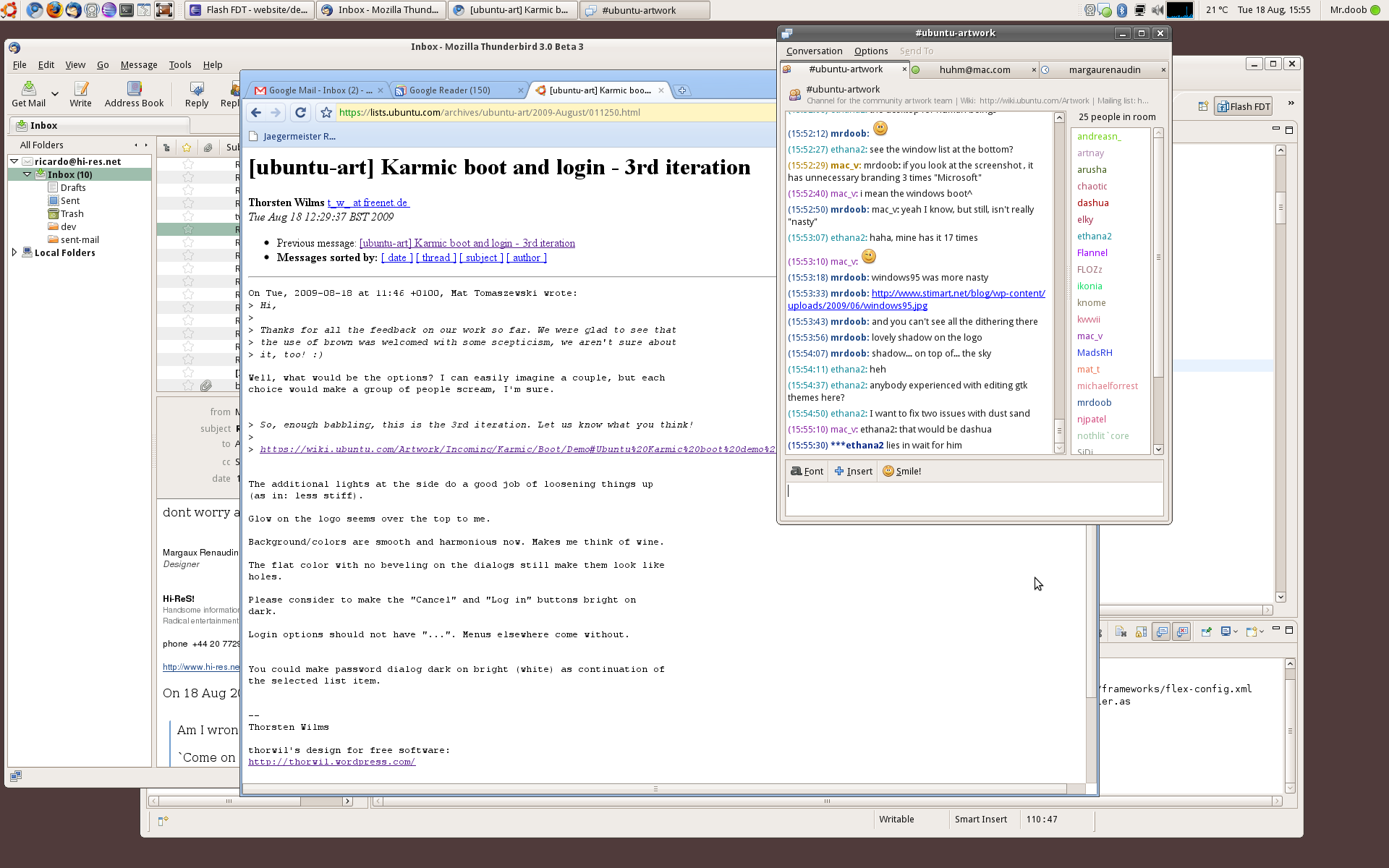Image resolution: width=1389 pixels, height=868 pixels.
Task: Toggle star on the highlighted message row
Action: pyautogui.click(x=188, y=229)
